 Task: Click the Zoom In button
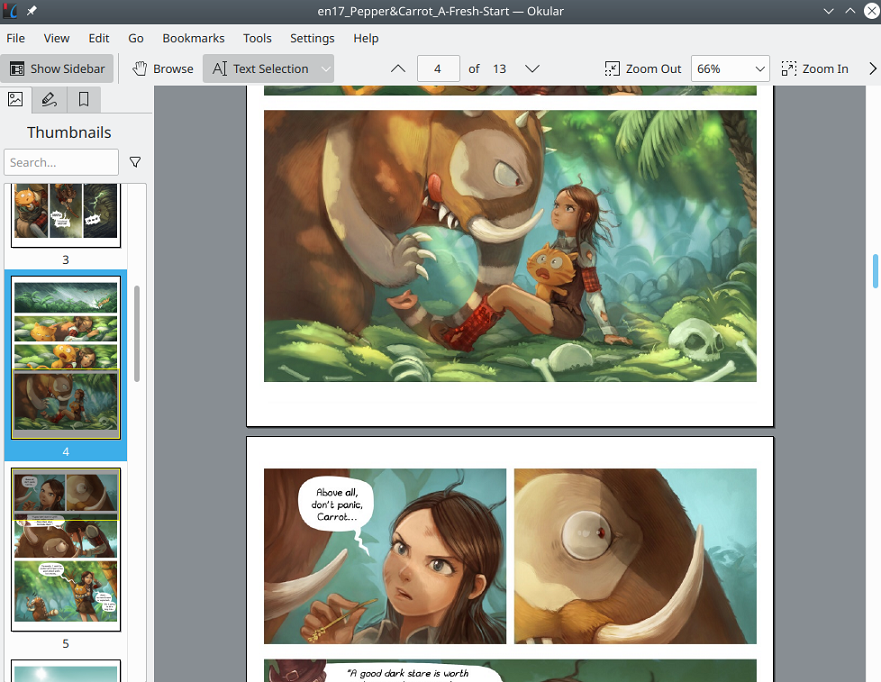click(x=815, y=69)
